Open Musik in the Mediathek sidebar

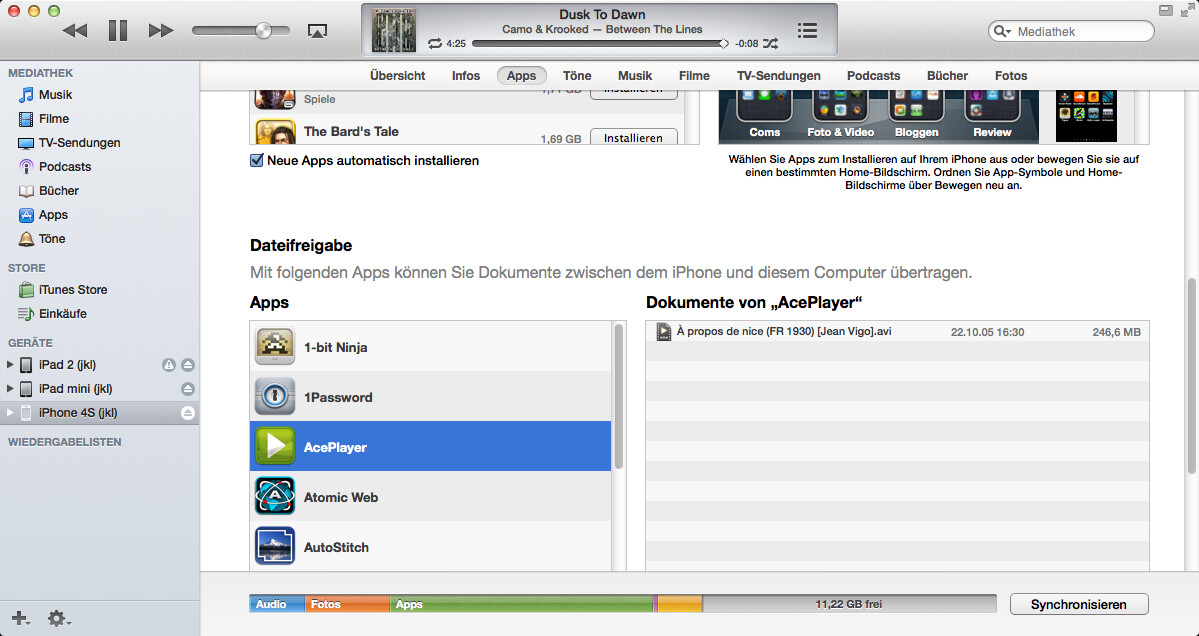click(x=55, y=95)
